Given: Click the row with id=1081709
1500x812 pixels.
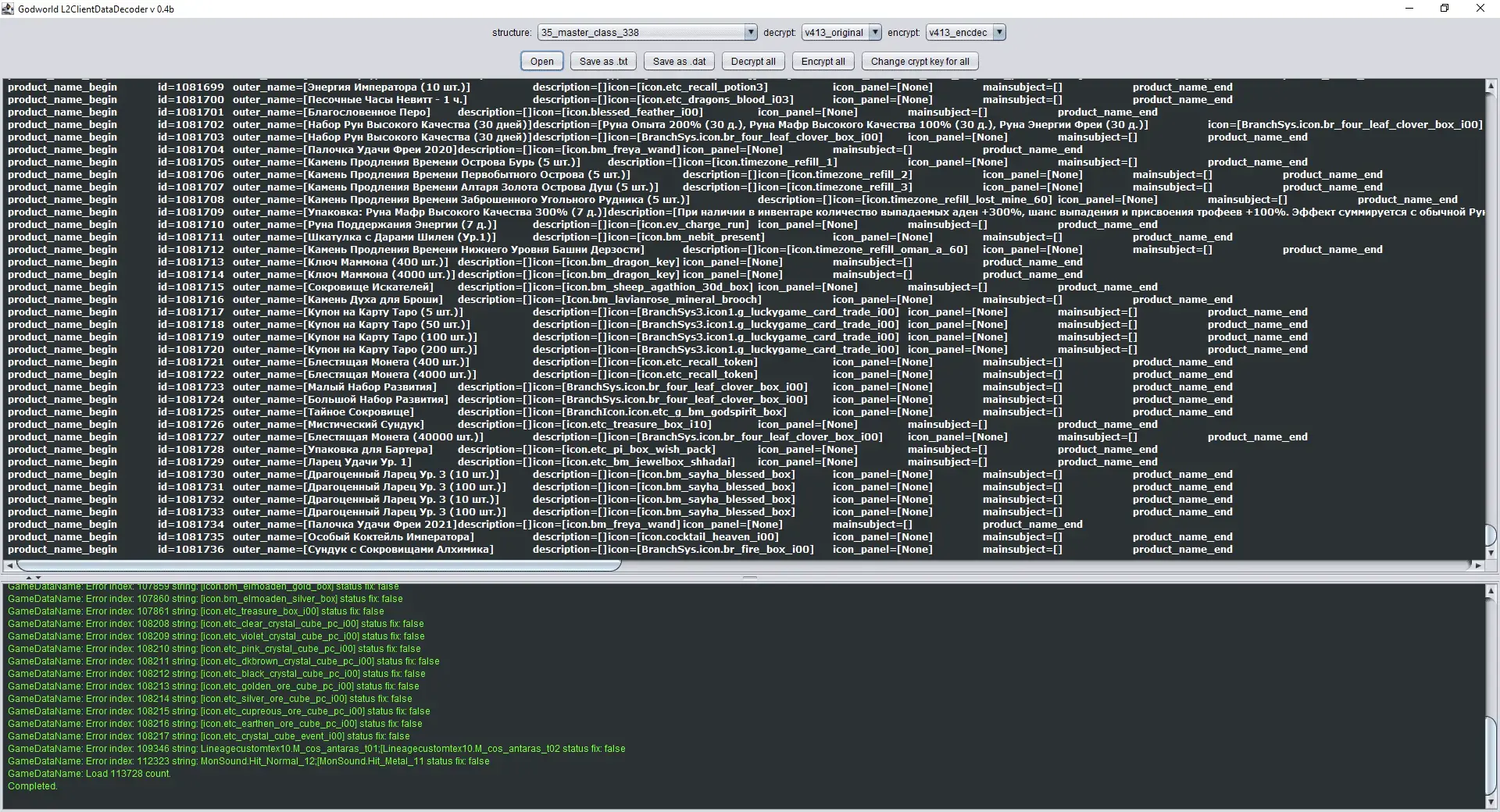Looking at the screenshot, I should tap(743, 212).
